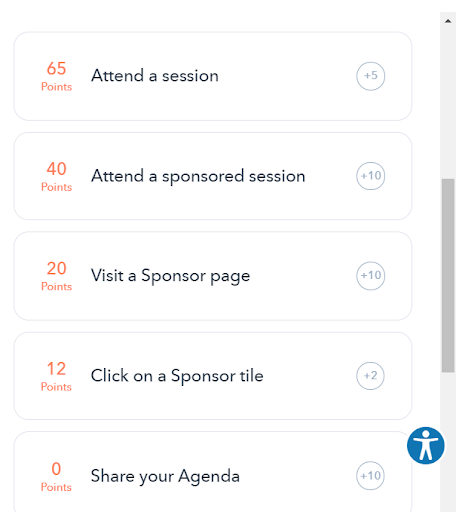Click the 0 Points score
456x512 pixels.
(x=56, y=477)
